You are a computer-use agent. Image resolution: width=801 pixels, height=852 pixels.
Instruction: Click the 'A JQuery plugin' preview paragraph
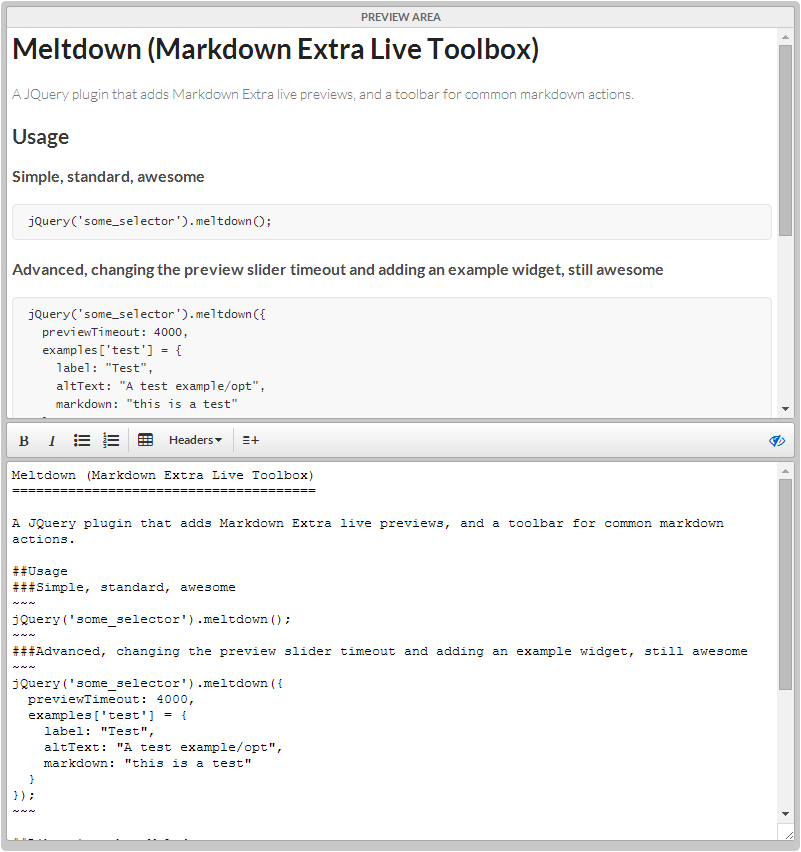coord(323,95)
